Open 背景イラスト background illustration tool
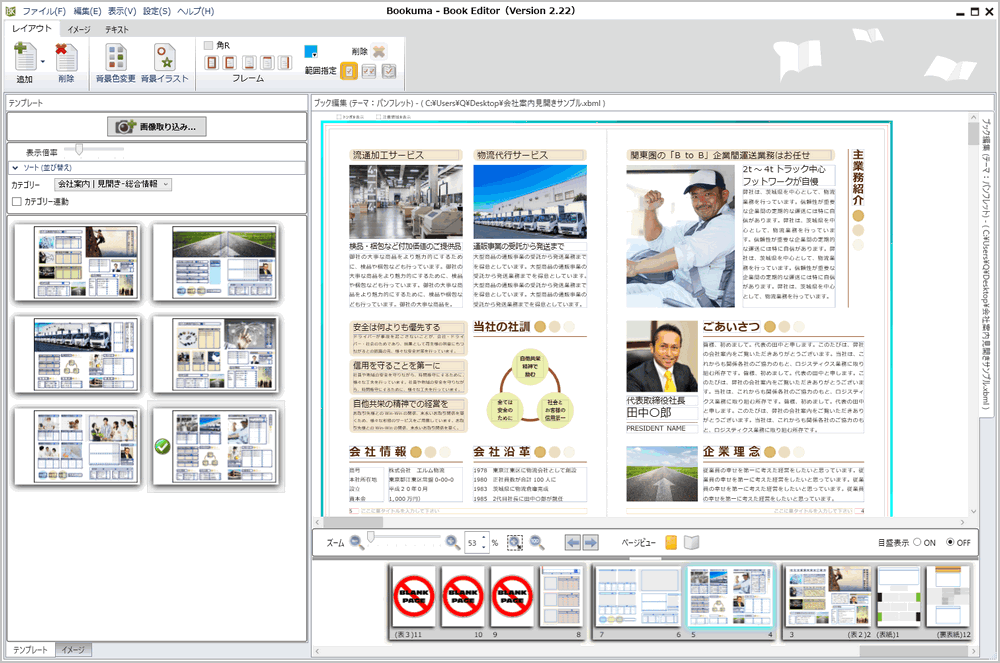Viewport: 1000px width, 663px height. 164,57
